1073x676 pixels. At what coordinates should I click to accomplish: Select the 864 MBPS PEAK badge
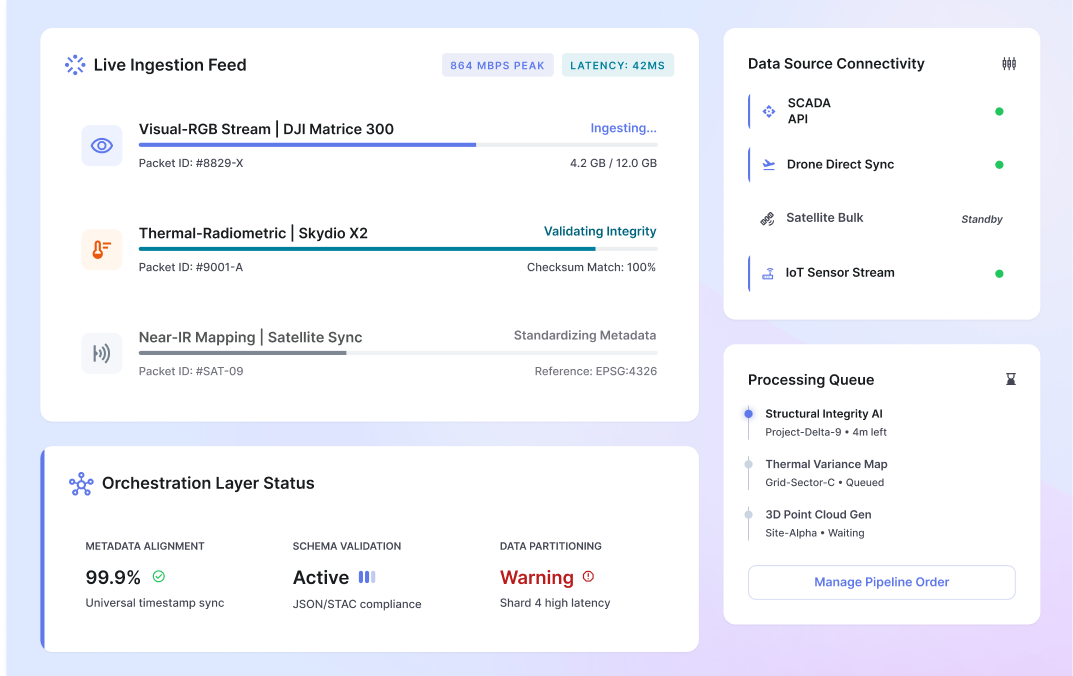tap(497, 64)
